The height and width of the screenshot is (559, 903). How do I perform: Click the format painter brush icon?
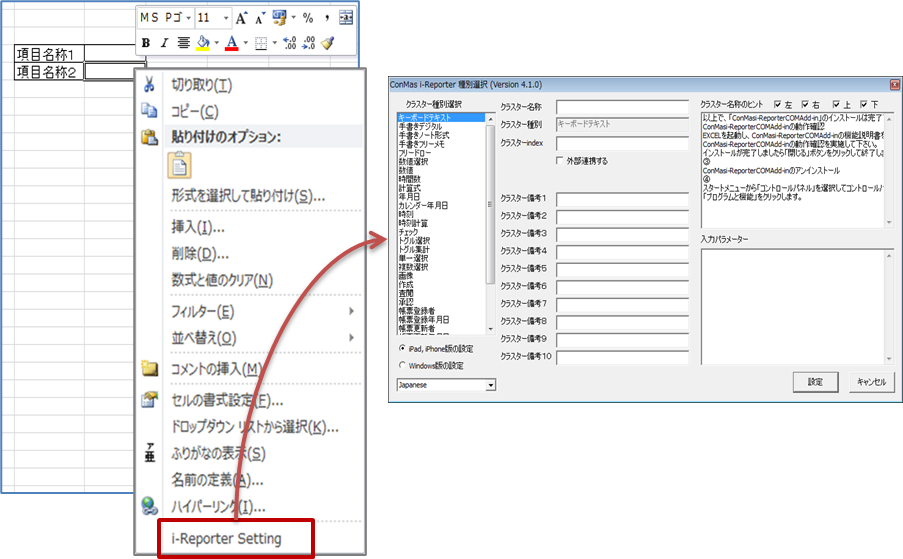[x=327, y=43]
